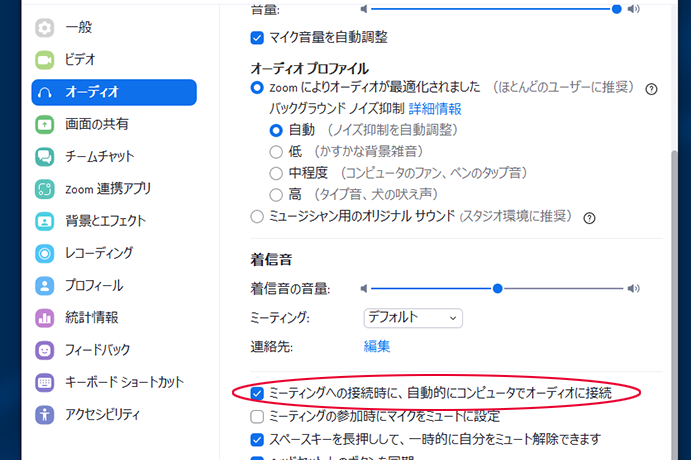Click help icon next to Zoom optimized audio

tap(651, 89)
